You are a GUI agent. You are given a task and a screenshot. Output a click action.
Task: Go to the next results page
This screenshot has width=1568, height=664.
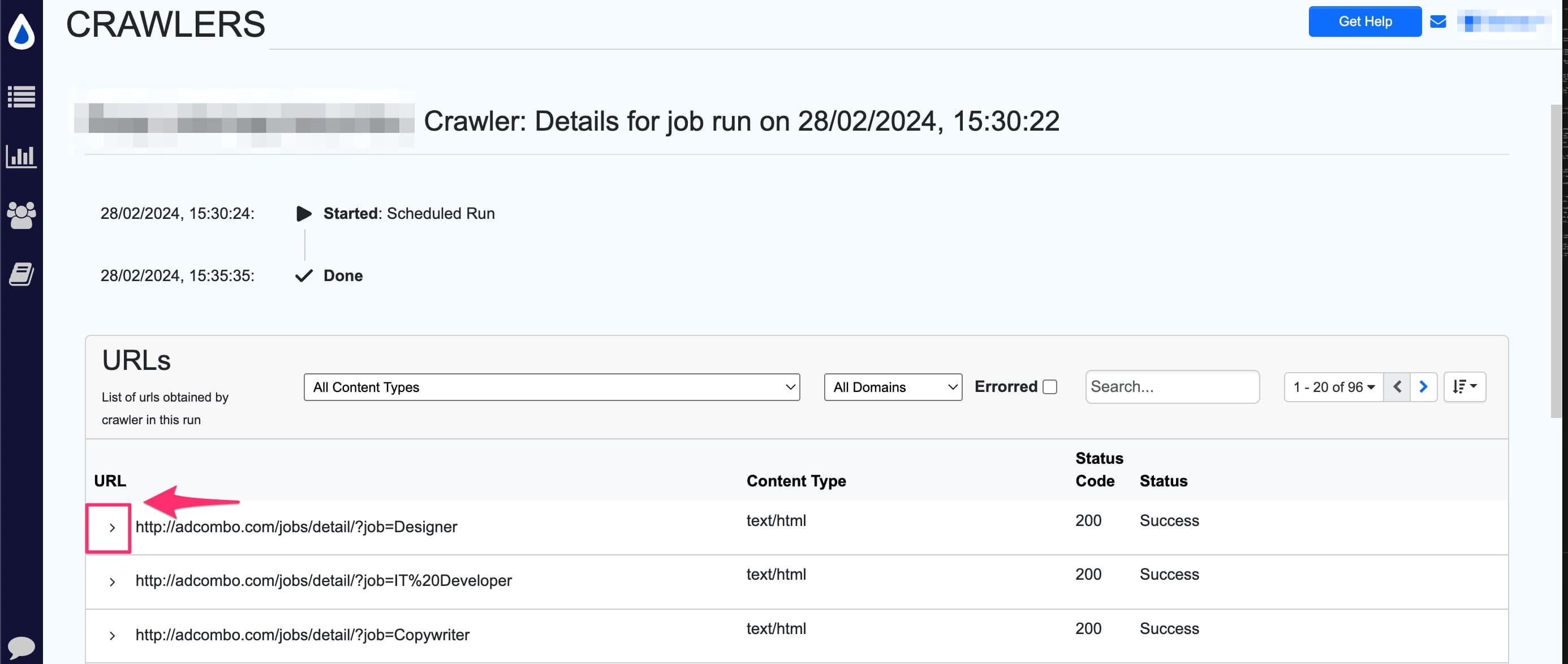point(1424,386)
